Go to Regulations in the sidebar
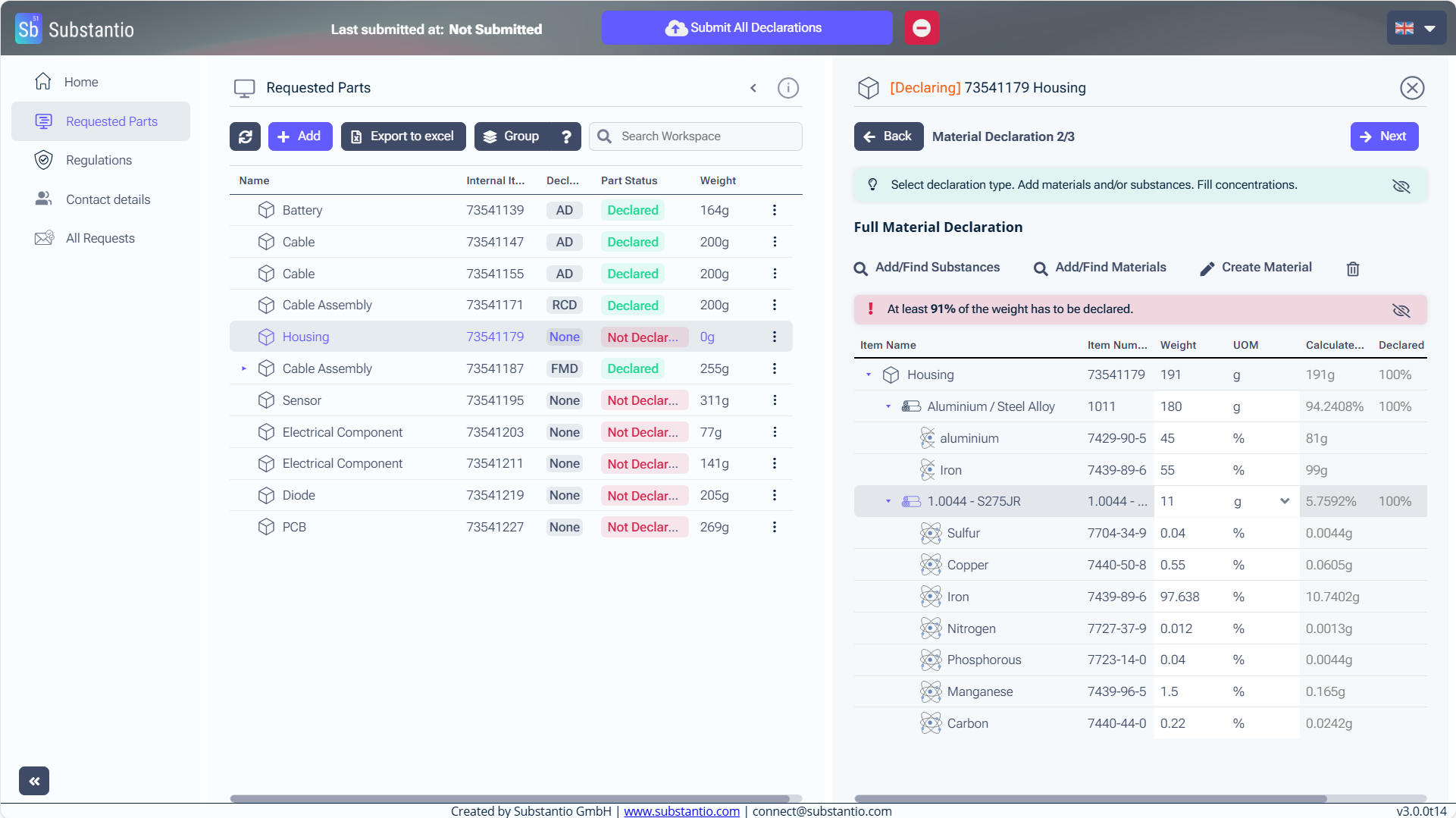This screenshot has height=818, width=1456. [x=99, y=160]
